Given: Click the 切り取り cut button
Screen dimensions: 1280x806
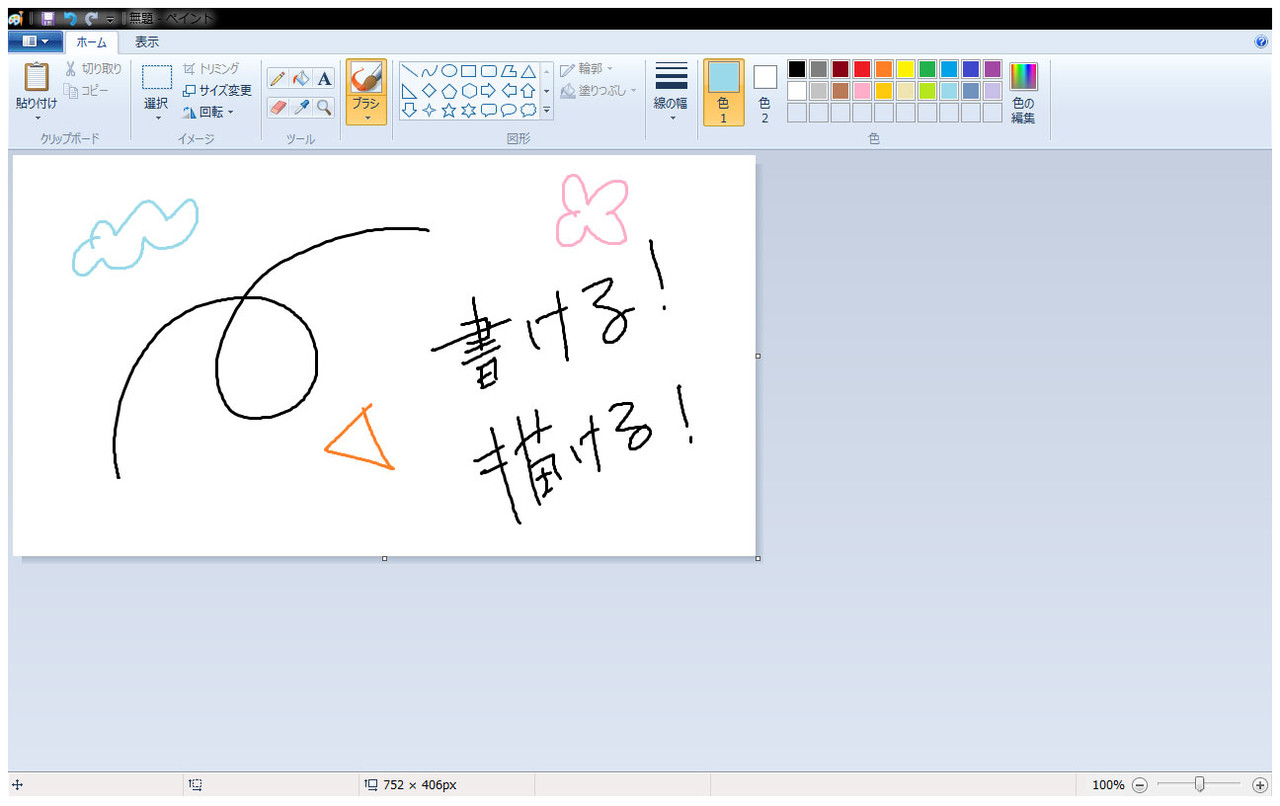Looking at the screenshot, I should click(93, 69).
